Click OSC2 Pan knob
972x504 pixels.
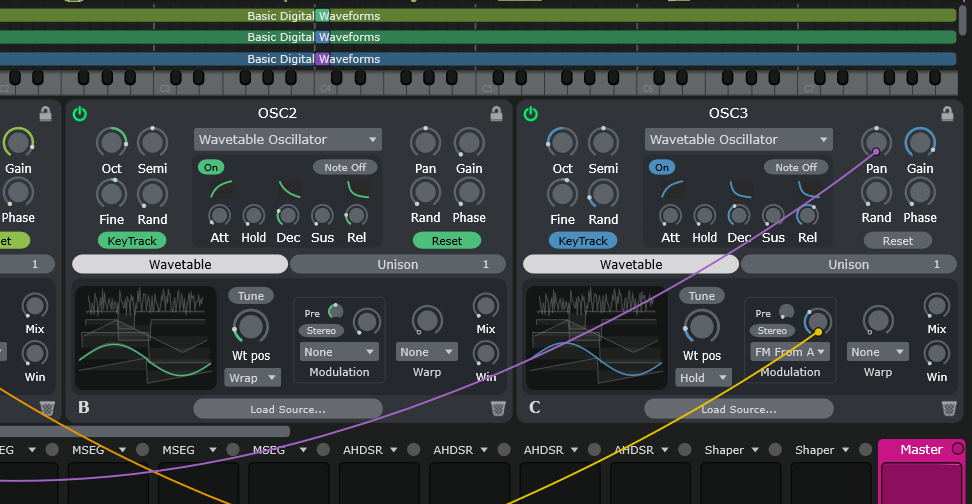point(425,142)
